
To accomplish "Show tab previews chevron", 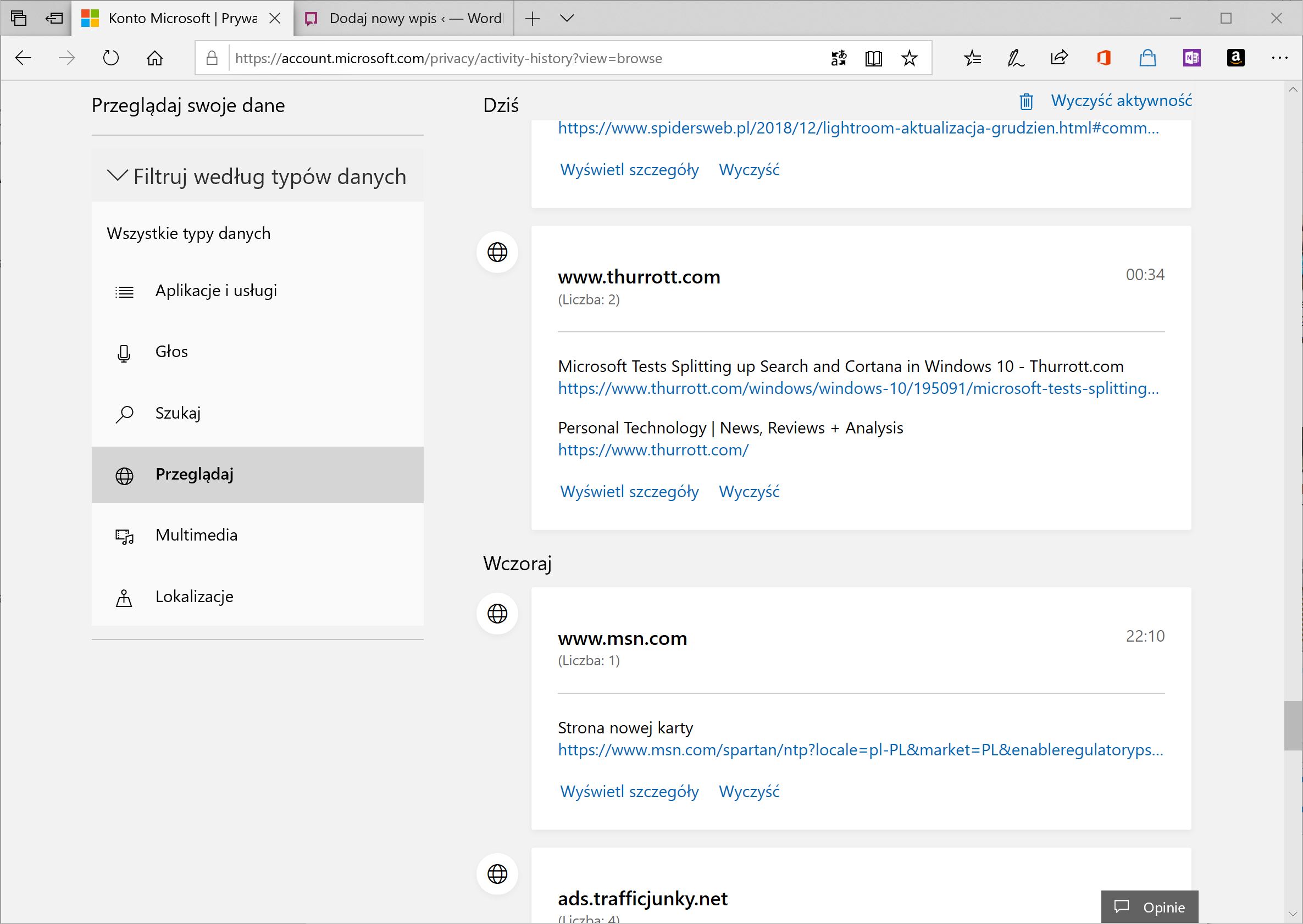I will point(567,18).
